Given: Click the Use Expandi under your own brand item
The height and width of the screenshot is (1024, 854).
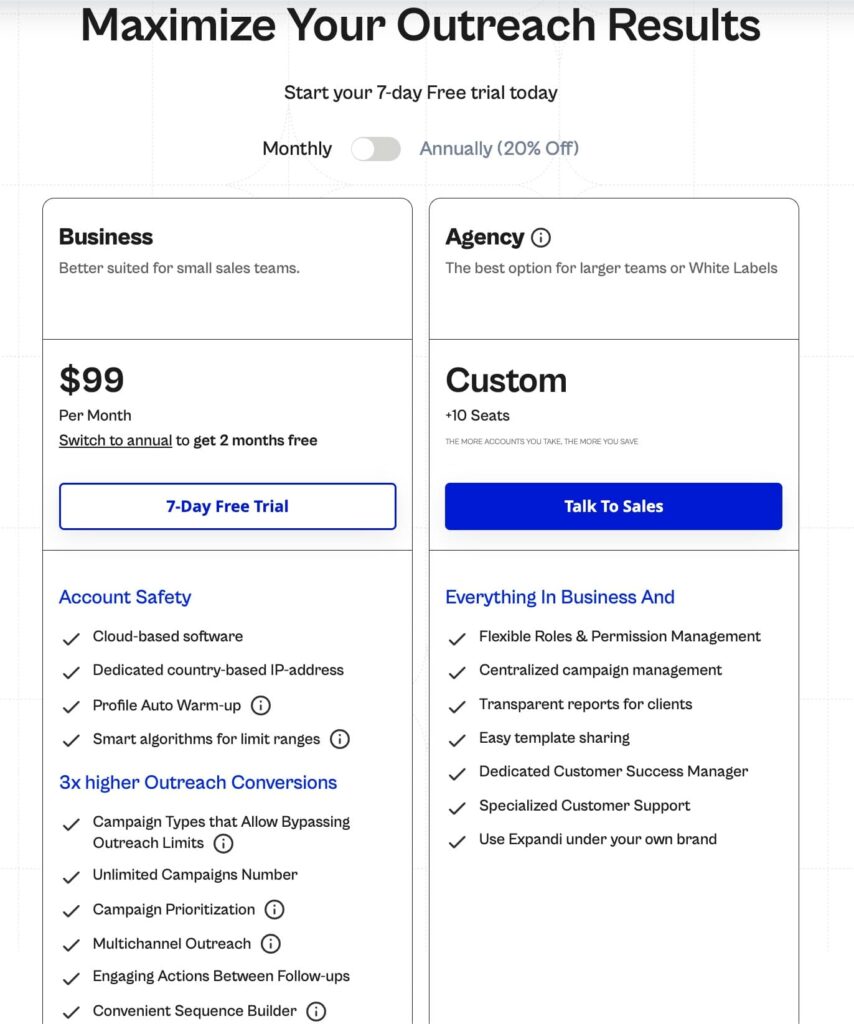Looking at the screenshot, I should tap(597, 839).
